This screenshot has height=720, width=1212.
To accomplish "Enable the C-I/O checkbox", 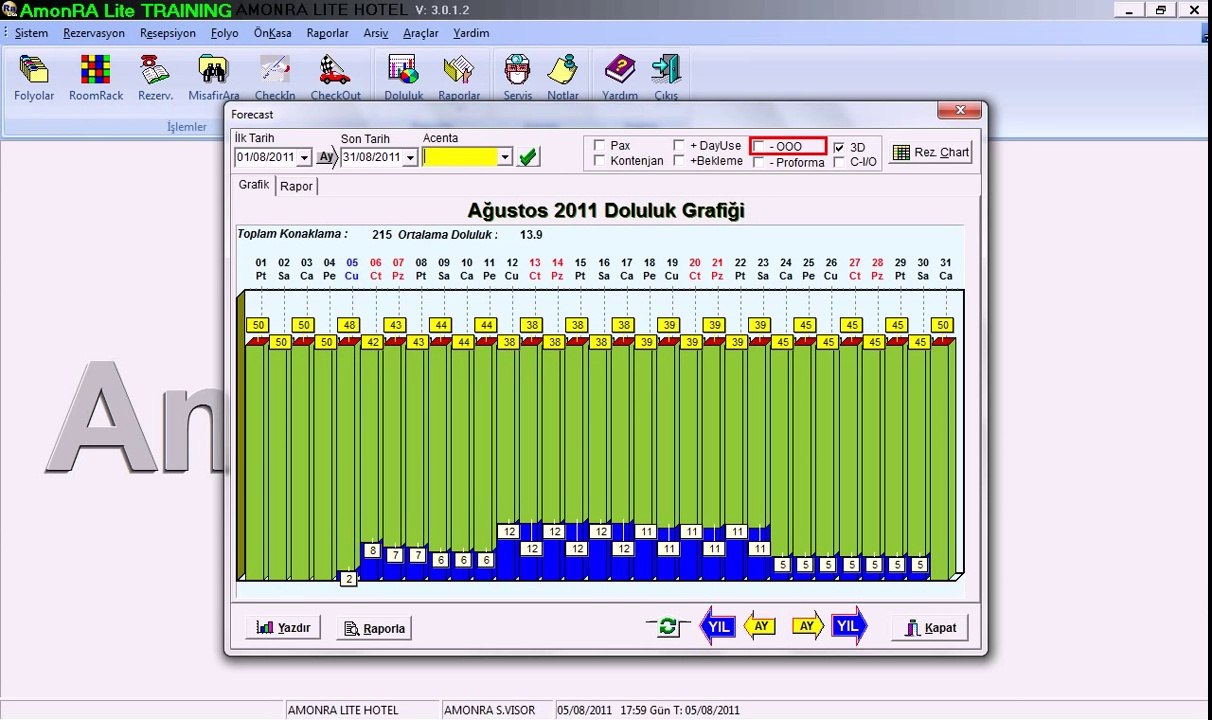I will (839, 162).
